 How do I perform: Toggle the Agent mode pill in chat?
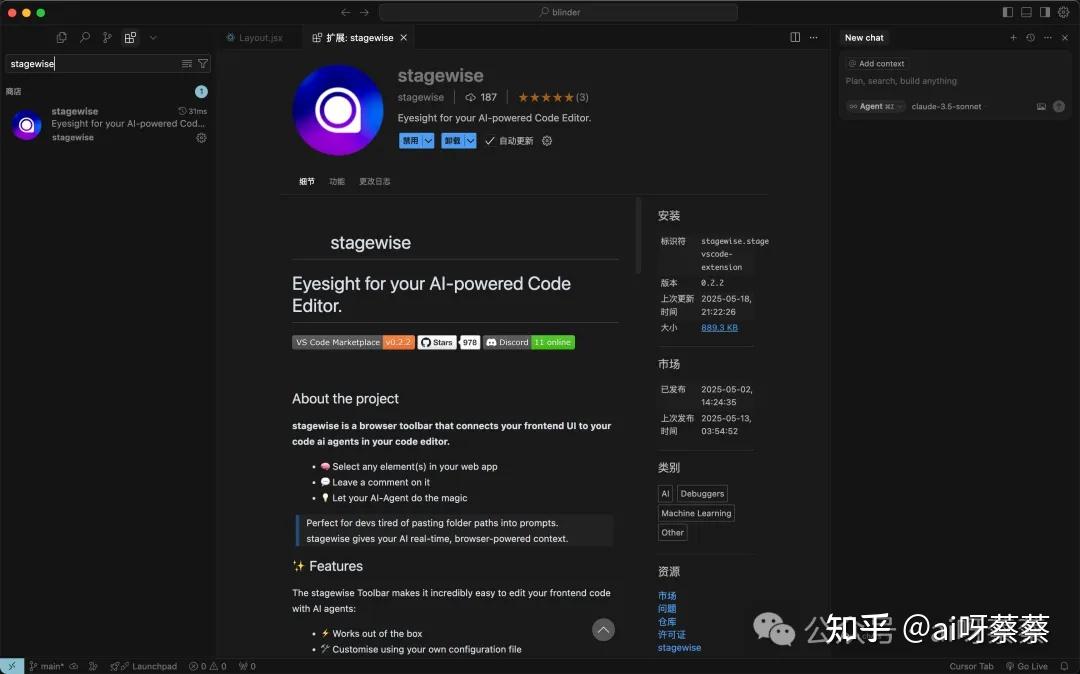coord(876,106)
